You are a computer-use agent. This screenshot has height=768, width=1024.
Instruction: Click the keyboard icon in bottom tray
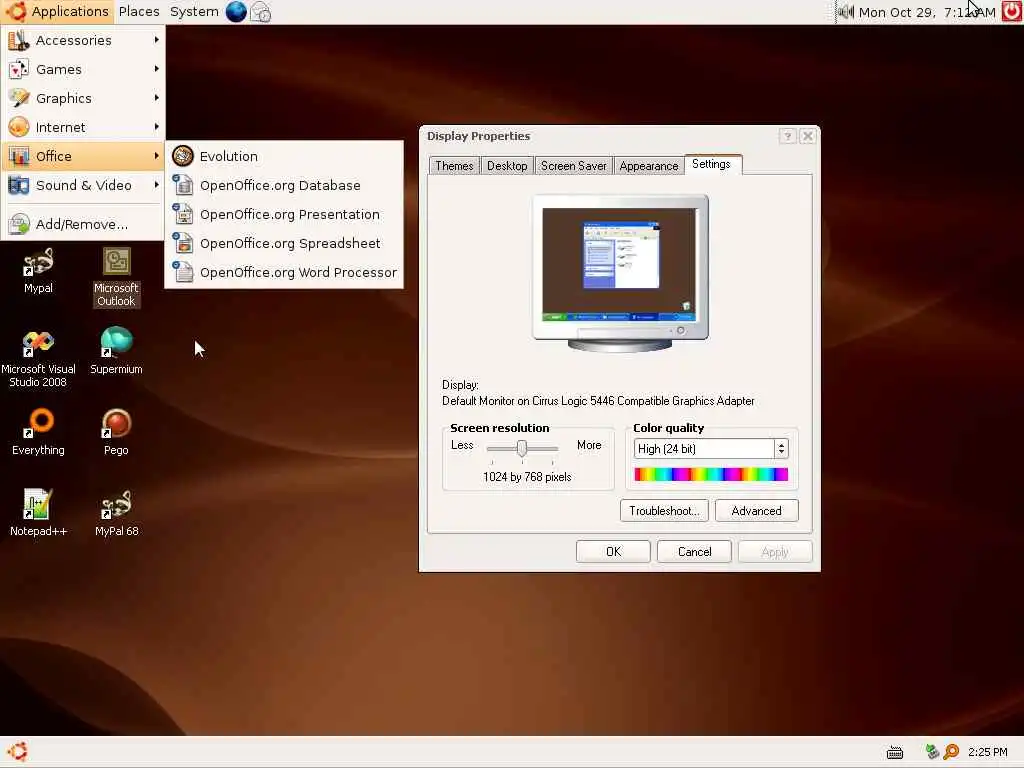(x=895, y=753)
